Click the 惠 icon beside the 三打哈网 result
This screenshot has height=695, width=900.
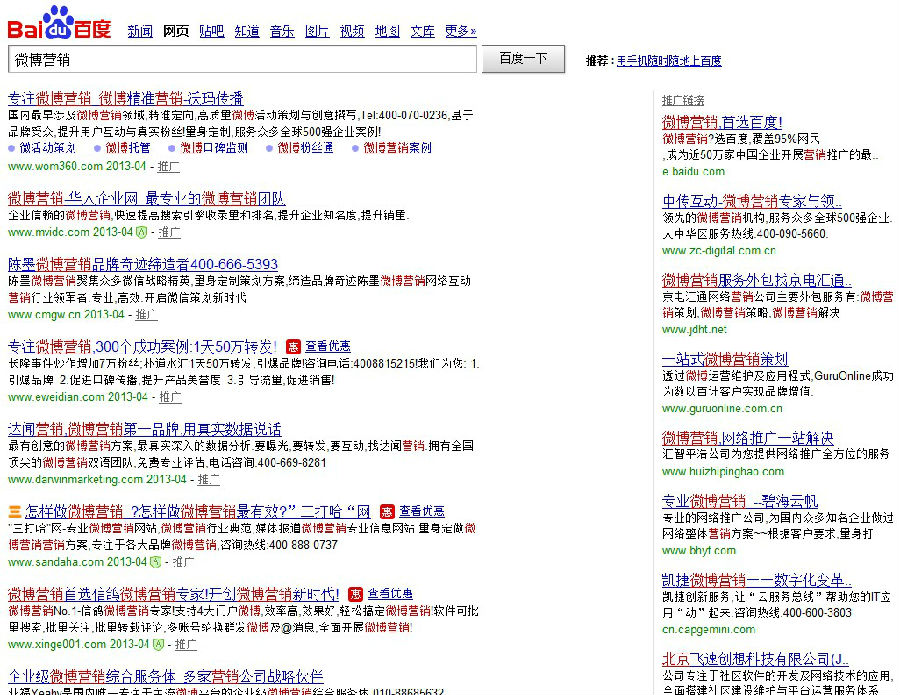[387, 511]
